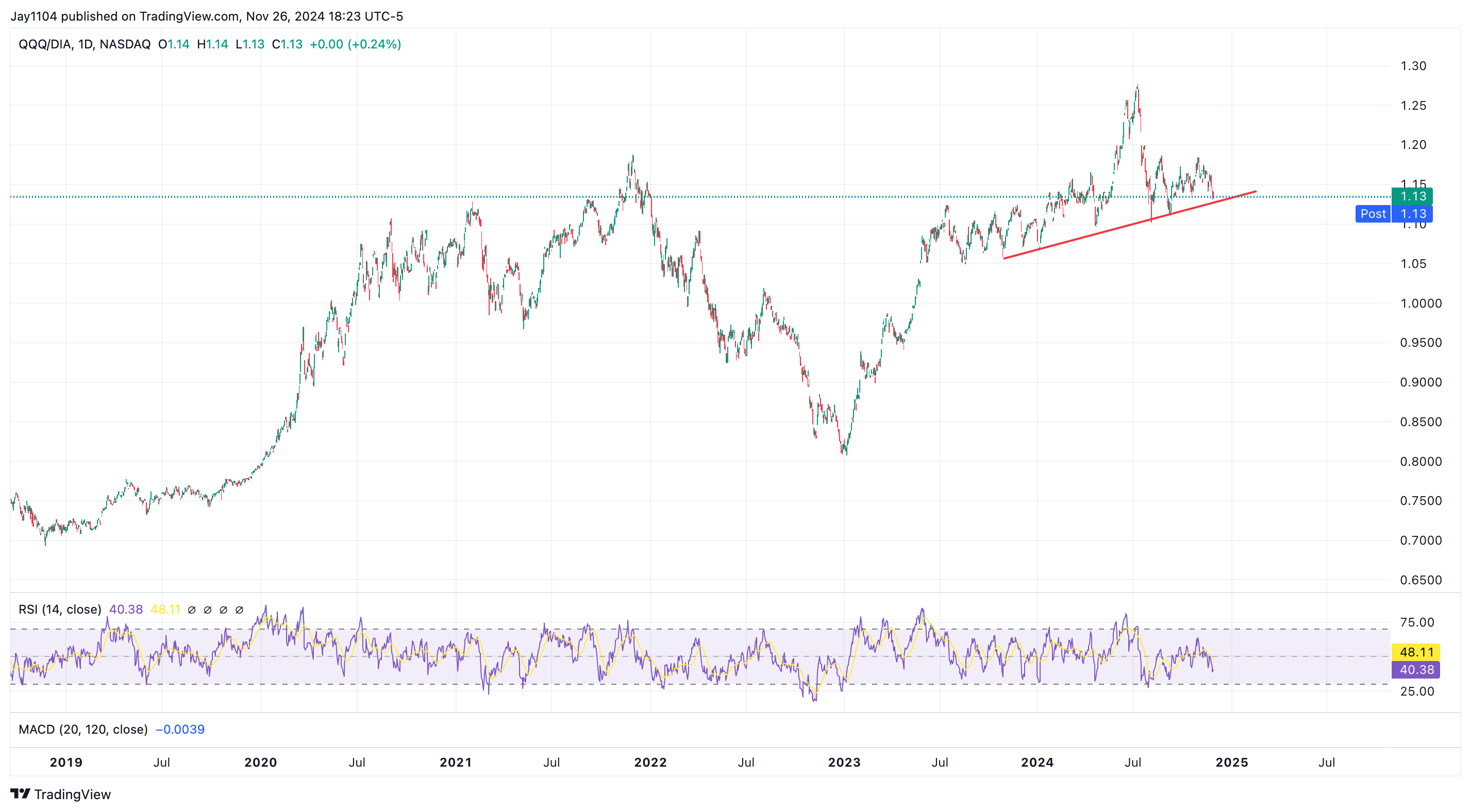
Task: Click the MACD value -0.0039
Action: click(x=180, y=729)
